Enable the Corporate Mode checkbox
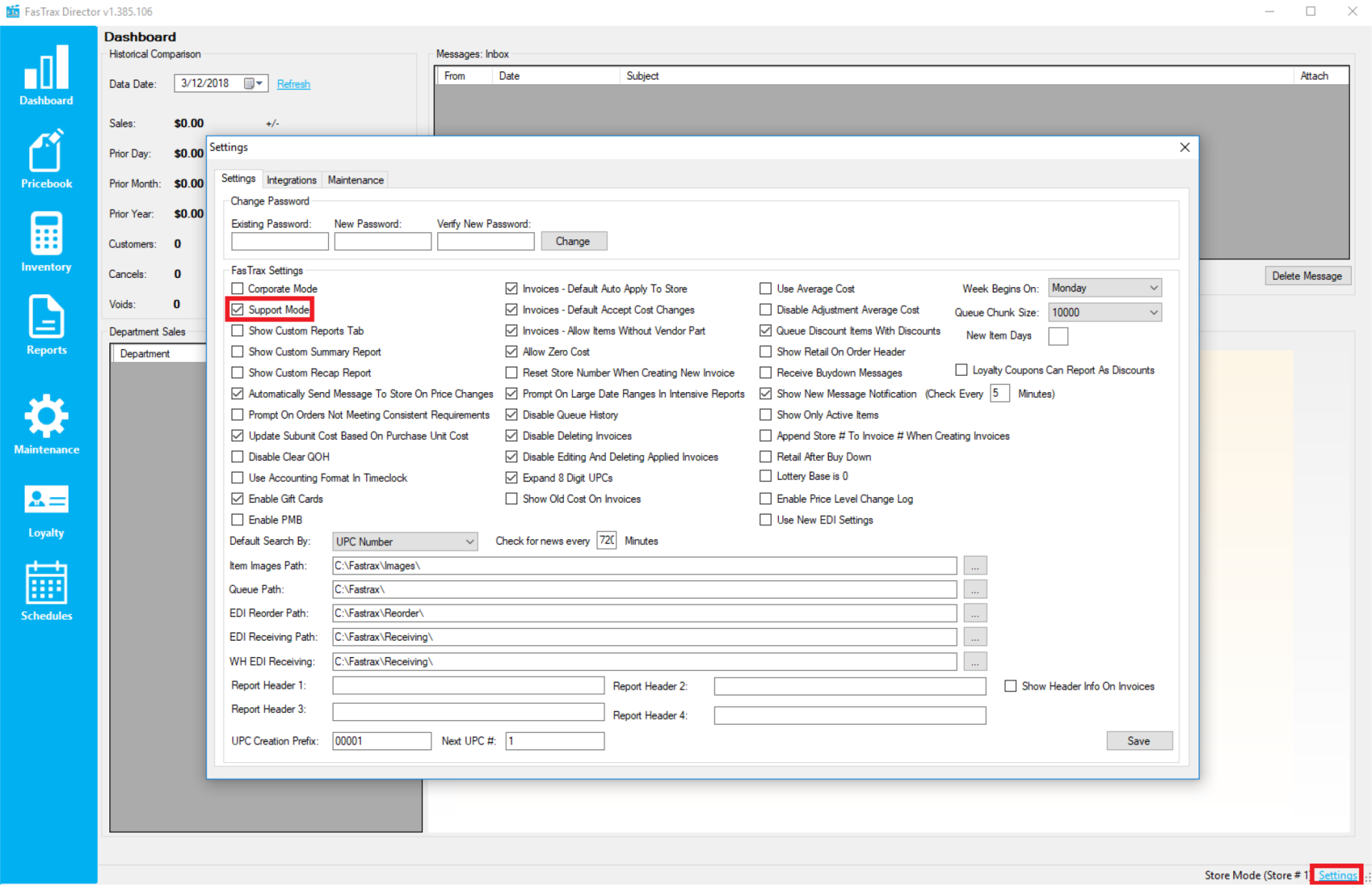The width and height of the screenshot is (1372, 885). tap(237, 289)
